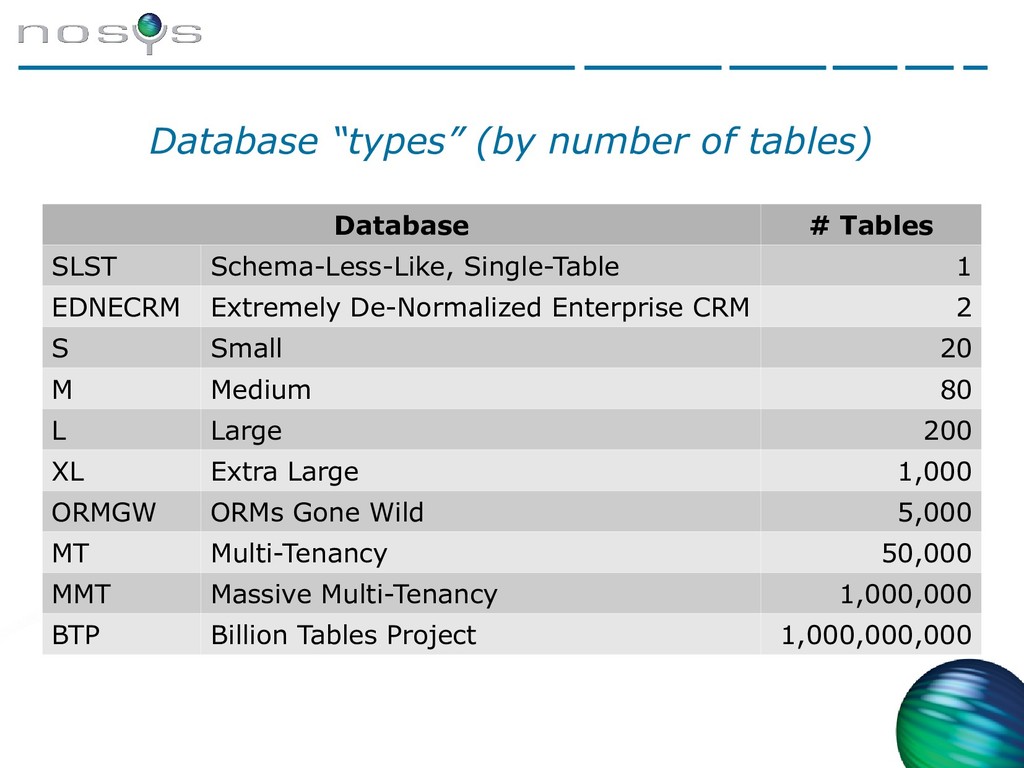The height and width of the screenshot is (768, 1024).
Task: Click the 'Massive Multi-Tenancy' cell
Action: tap(480, 594)
